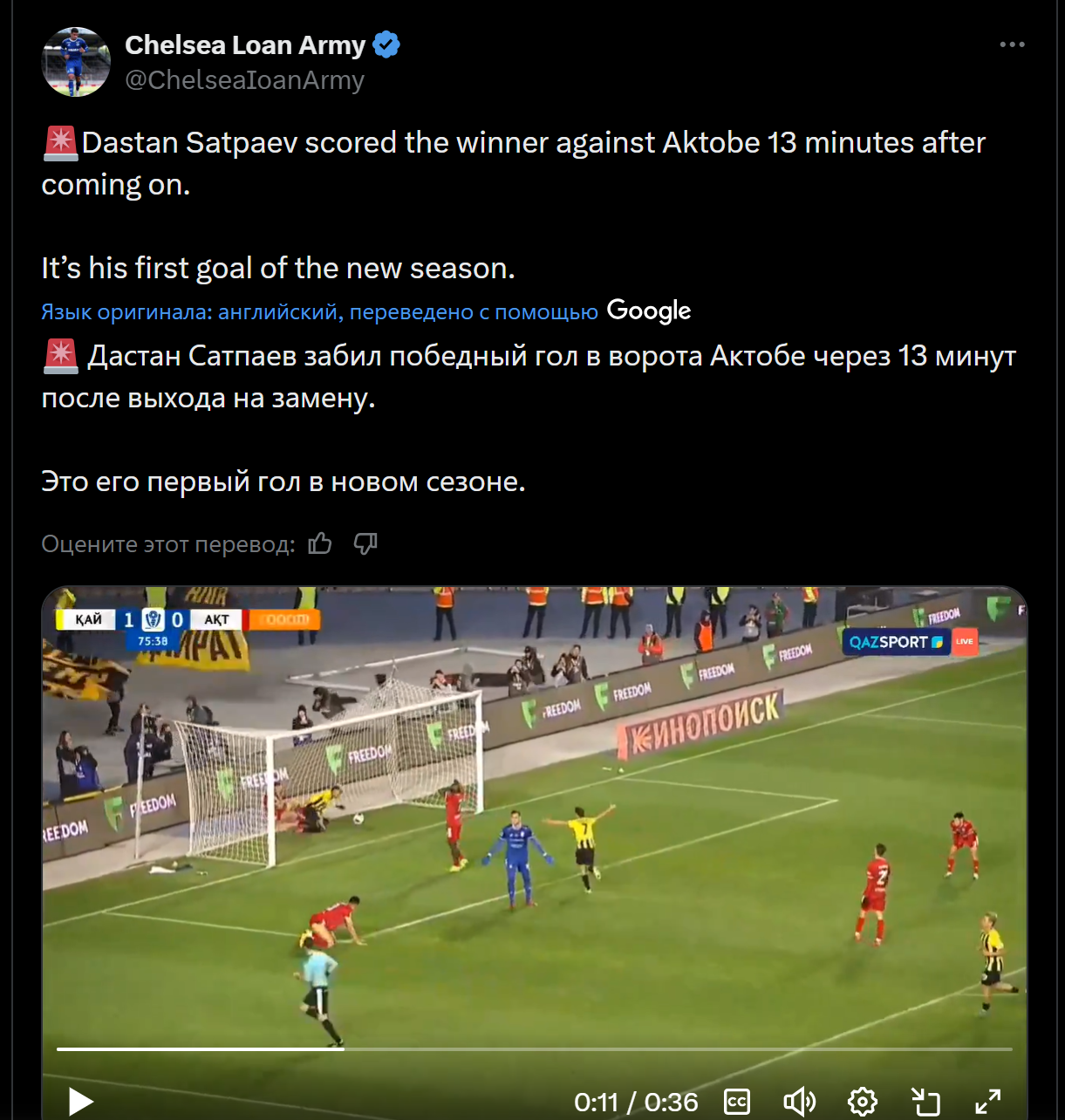Click the QAZSPORT logo in video
This screenshot has height=1120, width=1065.
[897, 642]
